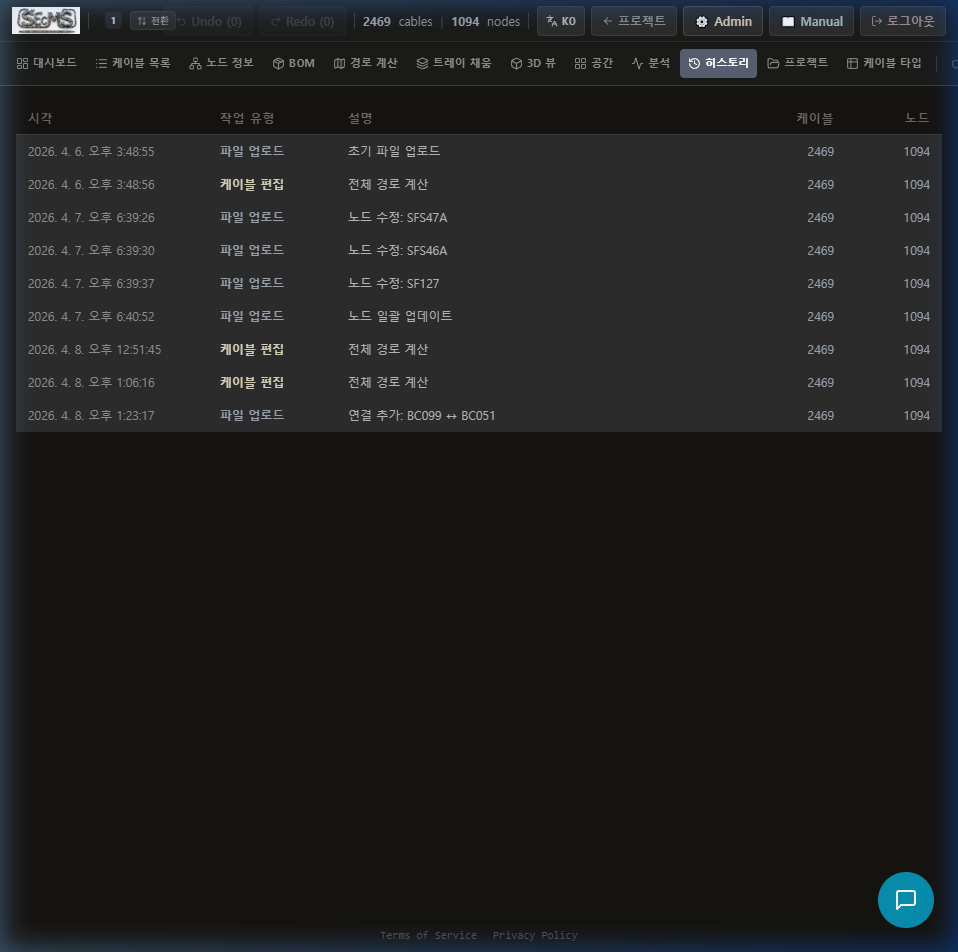Select the 12:51:45 history entry
Image resolution: width=958 pixels, height=952 pixels.
pos(478,349)
